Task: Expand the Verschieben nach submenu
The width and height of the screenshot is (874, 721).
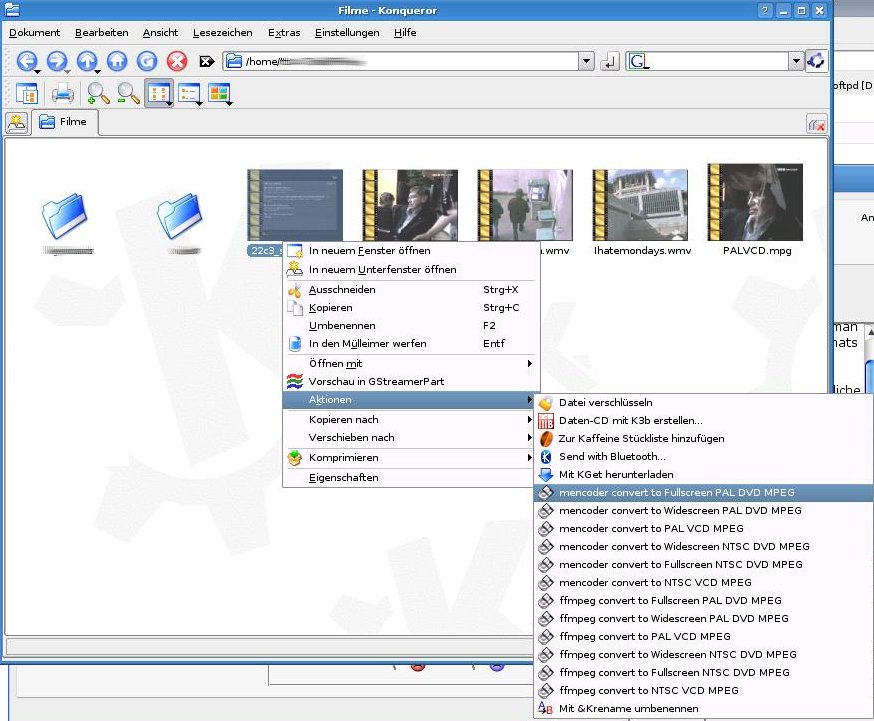Action: 411,438
